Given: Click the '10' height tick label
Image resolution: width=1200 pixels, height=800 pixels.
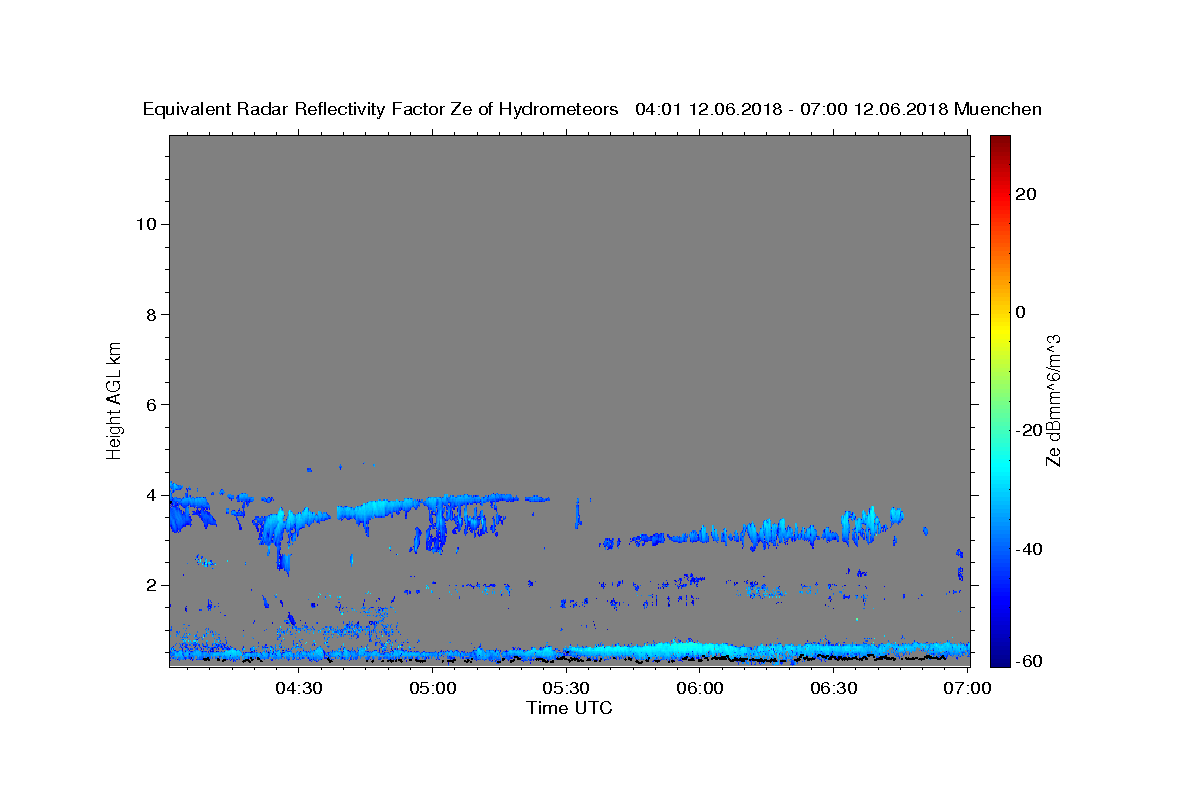Looking at the screenshot, I should tap(146, 224).
